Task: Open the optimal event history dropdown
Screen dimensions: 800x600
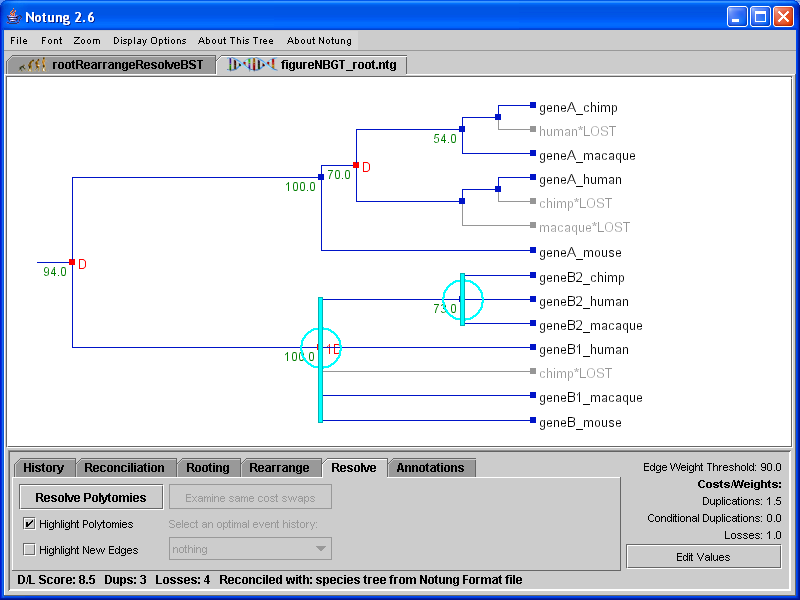Action: click(x=250, y=548)
